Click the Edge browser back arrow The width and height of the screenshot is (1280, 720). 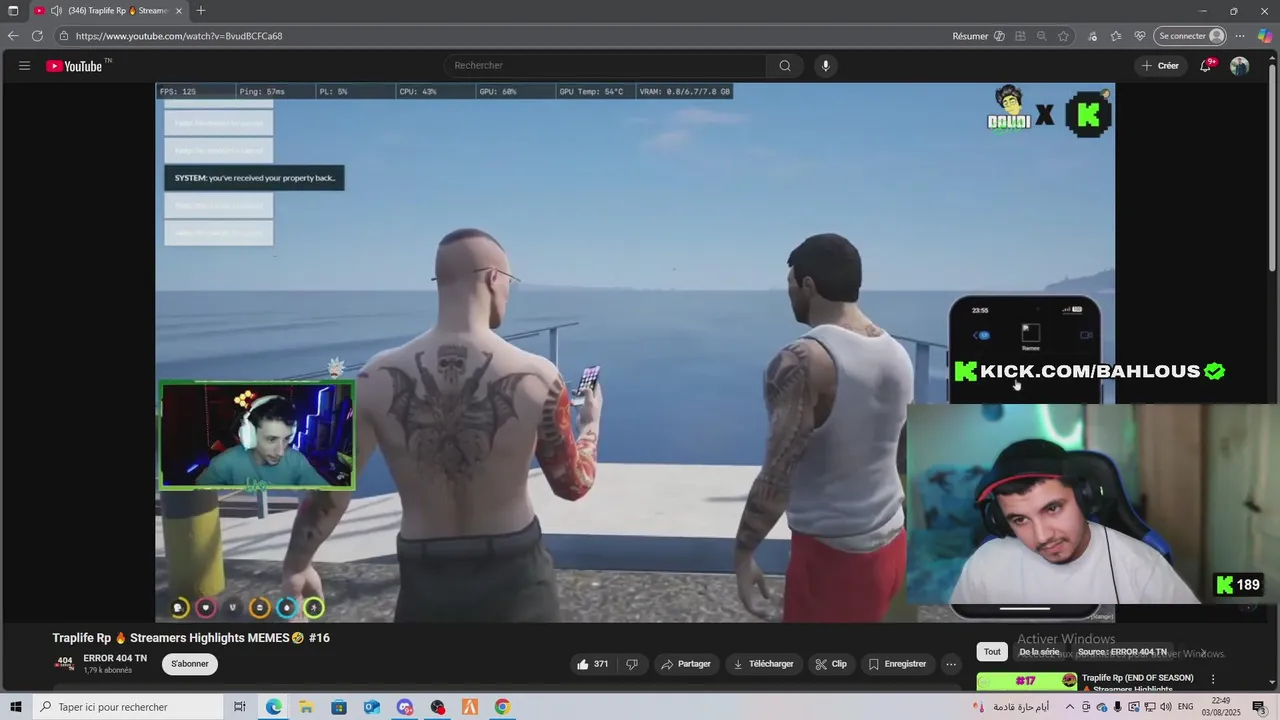[x=13, y=36]
